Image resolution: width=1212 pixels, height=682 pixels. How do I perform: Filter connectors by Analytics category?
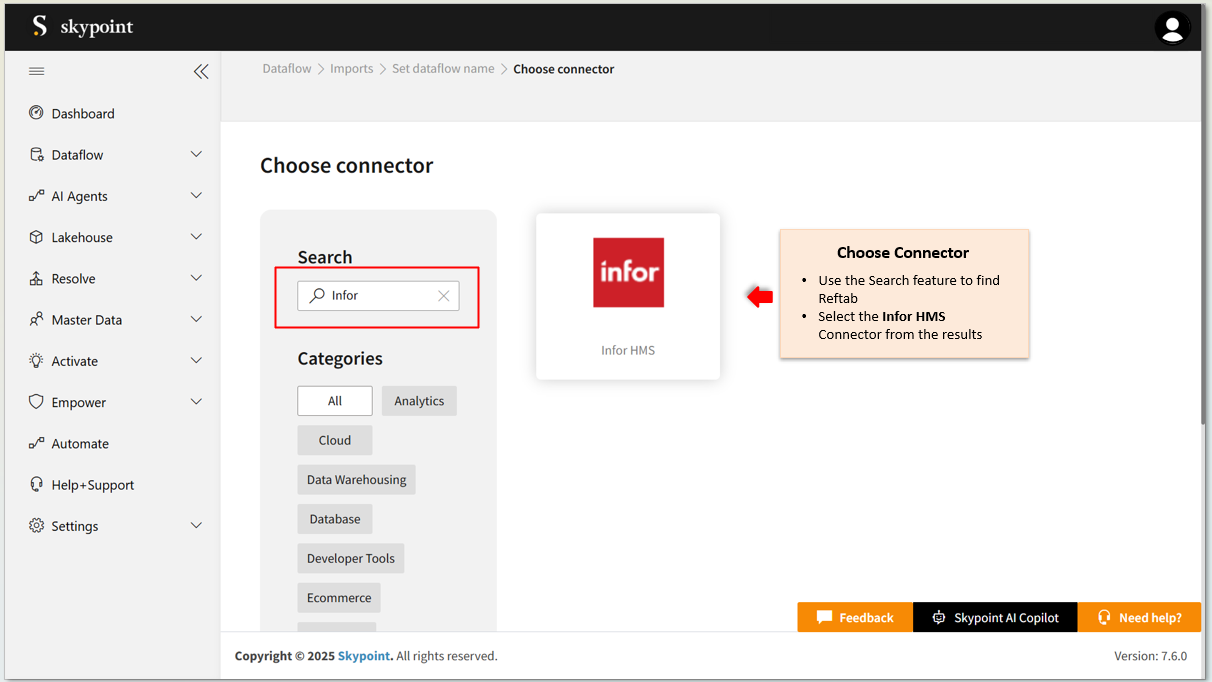(419, 401)
